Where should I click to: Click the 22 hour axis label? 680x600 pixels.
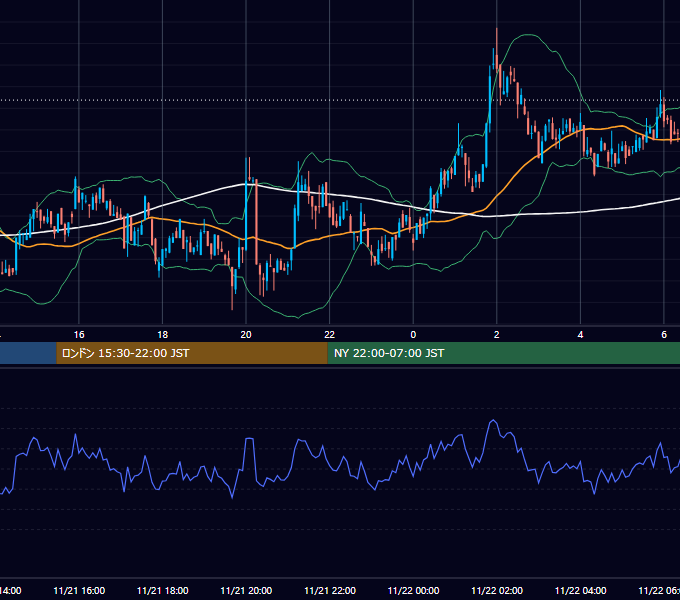330,335
